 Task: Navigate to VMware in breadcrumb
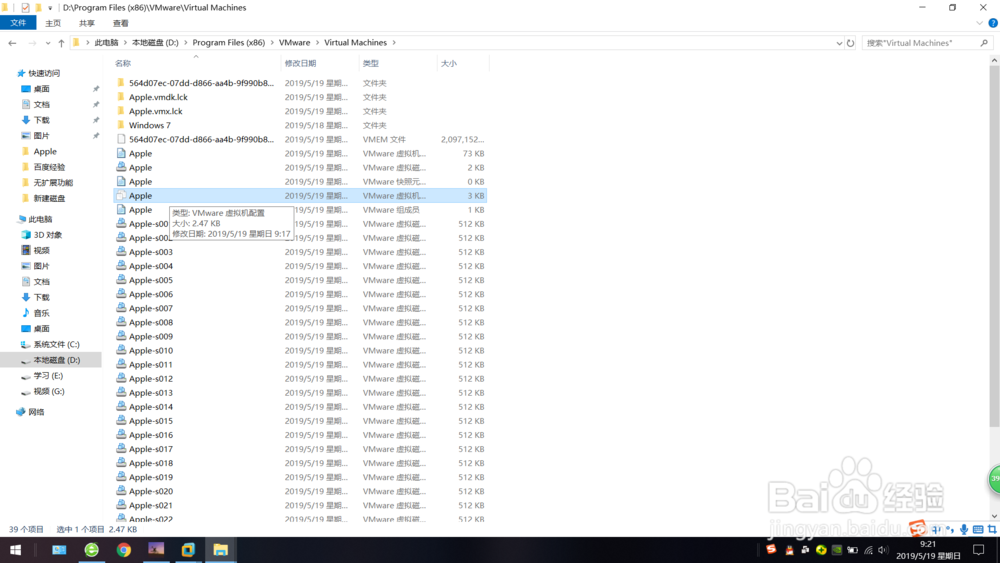tap(295, 43)
